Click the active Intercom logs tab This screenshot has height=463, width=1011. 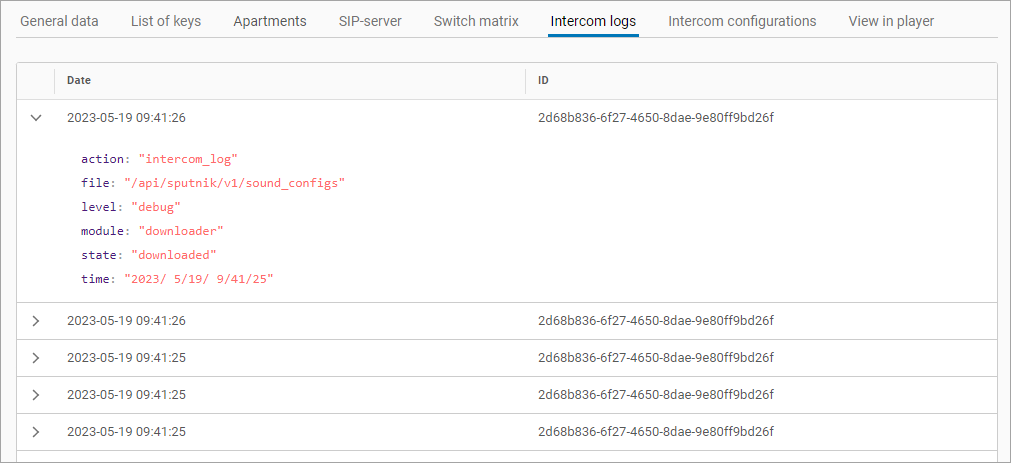click(x=593, y=21)
